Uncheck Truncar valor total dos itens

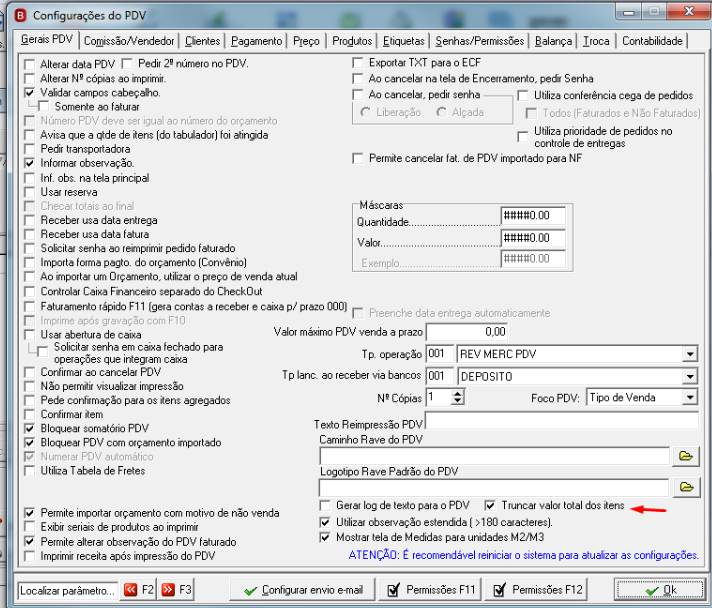click(490, 505)
